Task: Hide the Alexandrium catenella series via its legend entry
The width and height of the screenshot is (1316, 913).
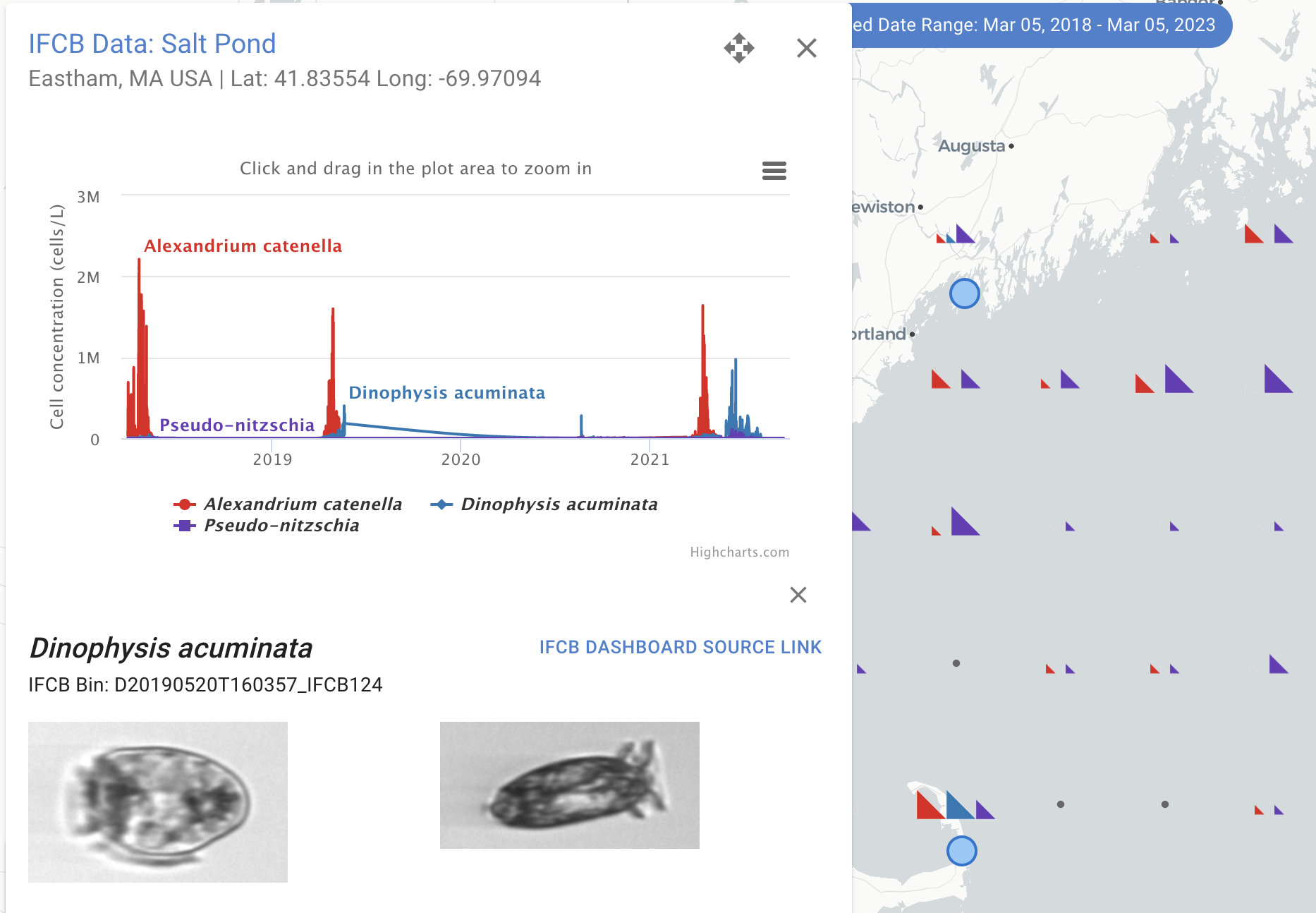Action: point(303,504)
